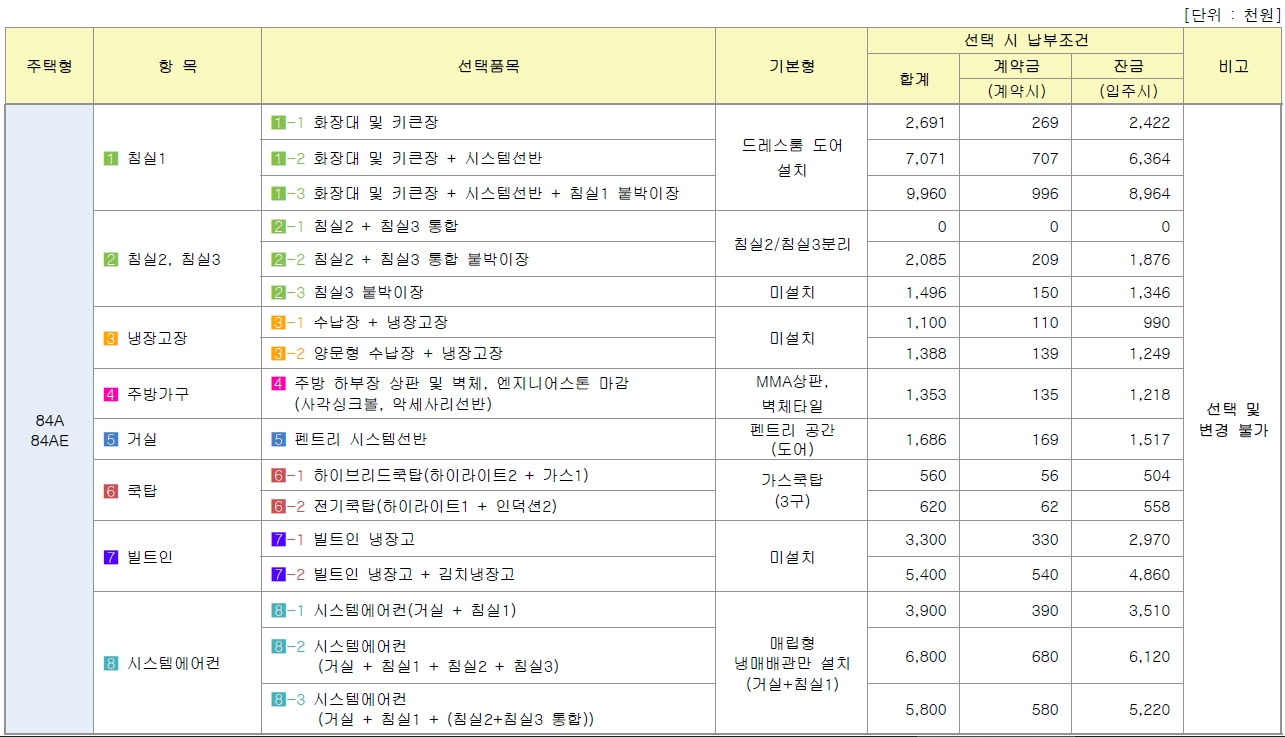1285x737 pixels.
Task: Click the 1-2 badge before 화장대 및 키큰장 + 시스템선반
Action: coord(288,158)
